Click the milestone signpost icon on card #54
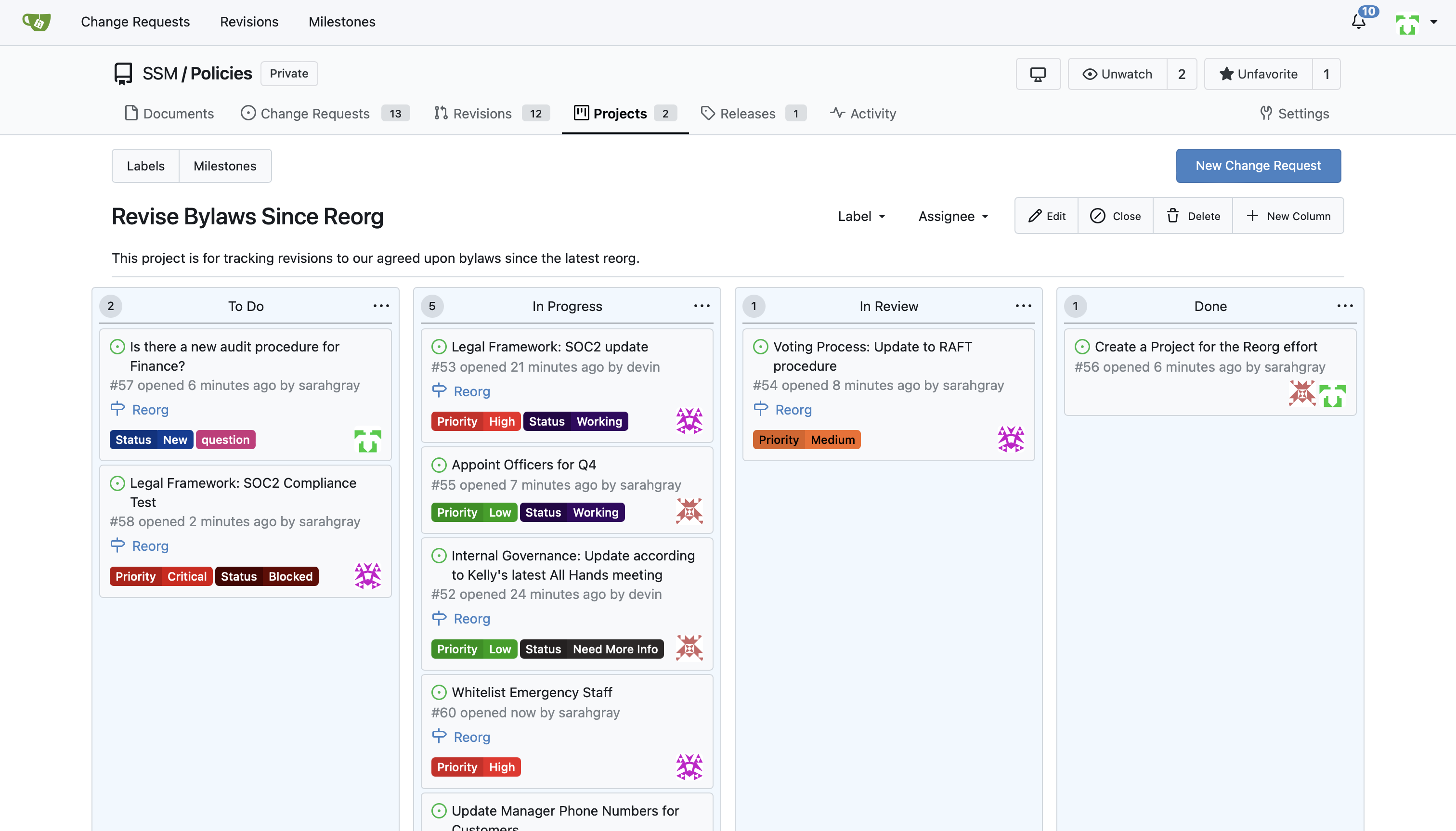 [761, 409]
